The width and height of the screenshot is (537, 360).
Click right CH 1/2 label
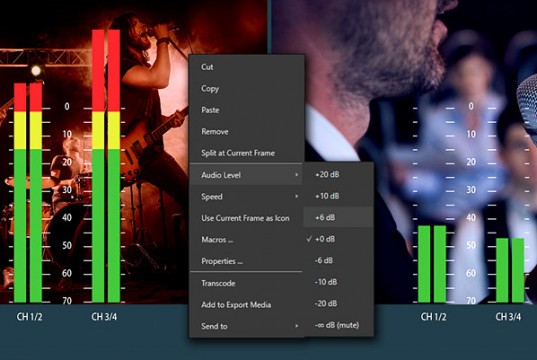tap(433, 317)
